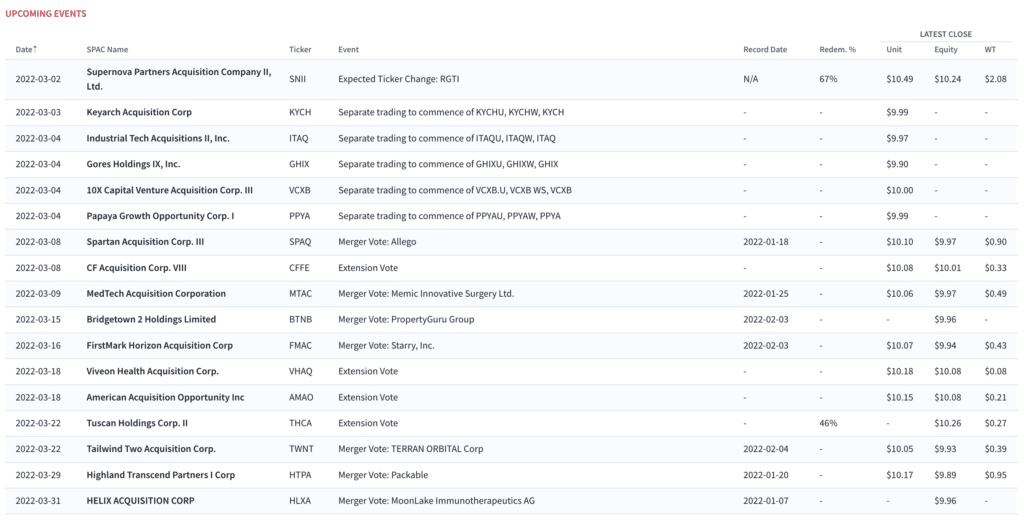Click the Unit column header

click(x=894, y=50)
